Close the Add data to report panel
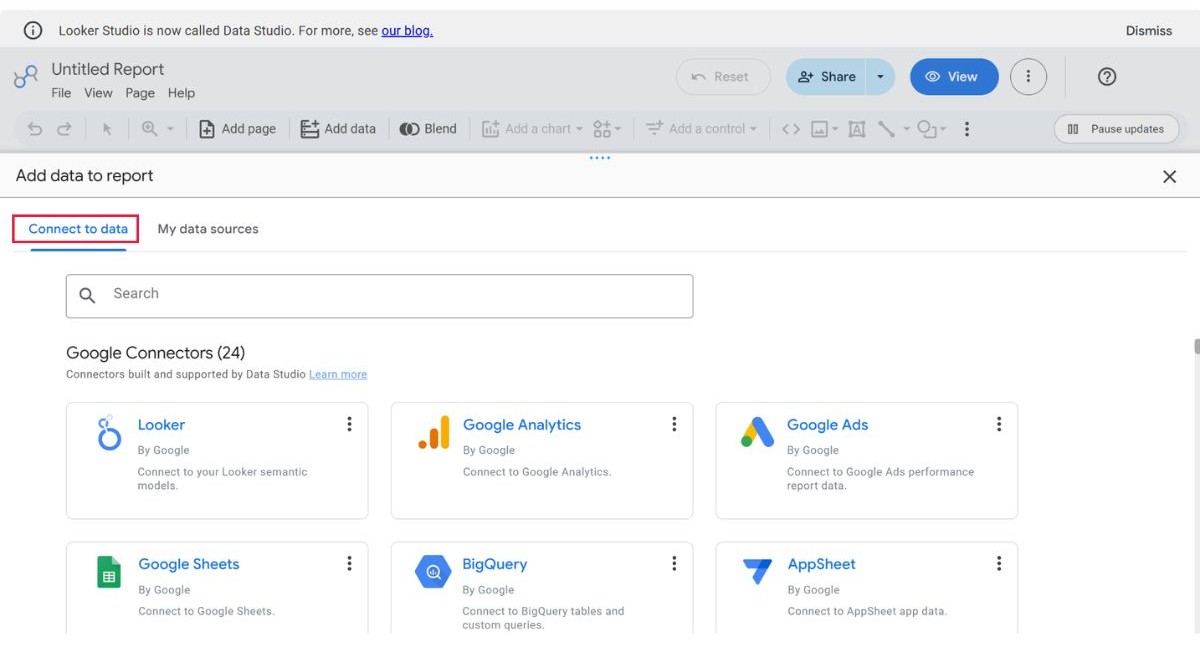 1169,176
